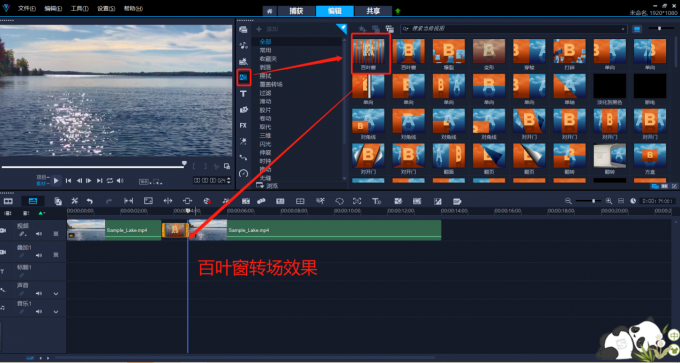
Task: Click the preview scrubber handle
Action: (x=184, y=164)
